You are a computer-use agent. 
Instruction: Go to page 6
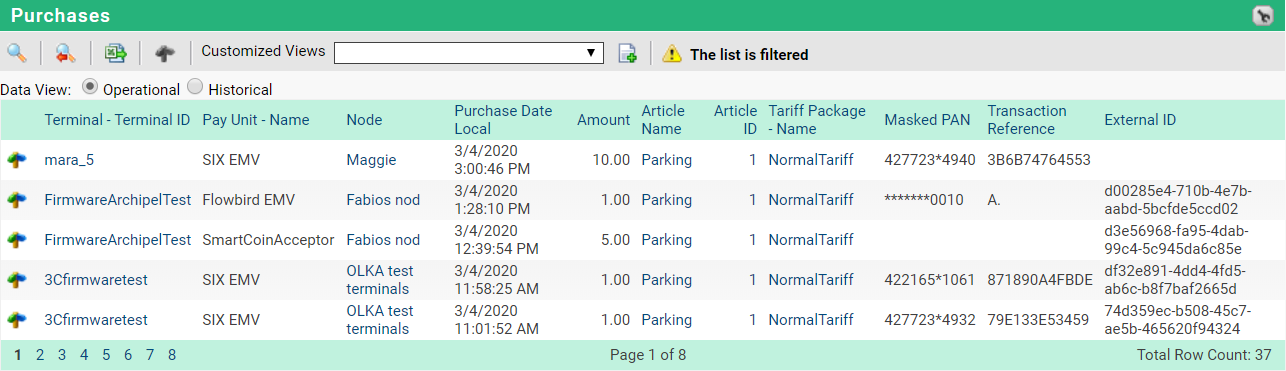click(x=128, y=355)
